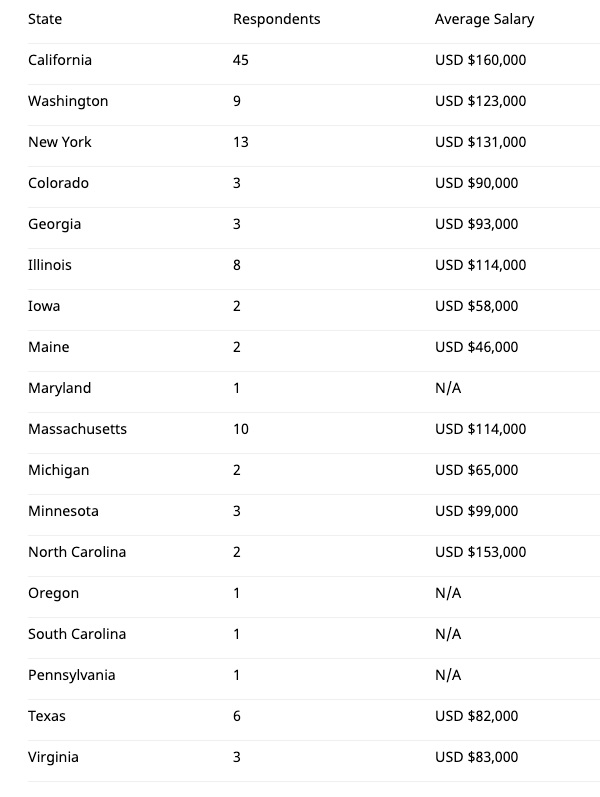Click the Average Salary column header
Viewport: 600px width, 797px height.
[x=485, y=20]
